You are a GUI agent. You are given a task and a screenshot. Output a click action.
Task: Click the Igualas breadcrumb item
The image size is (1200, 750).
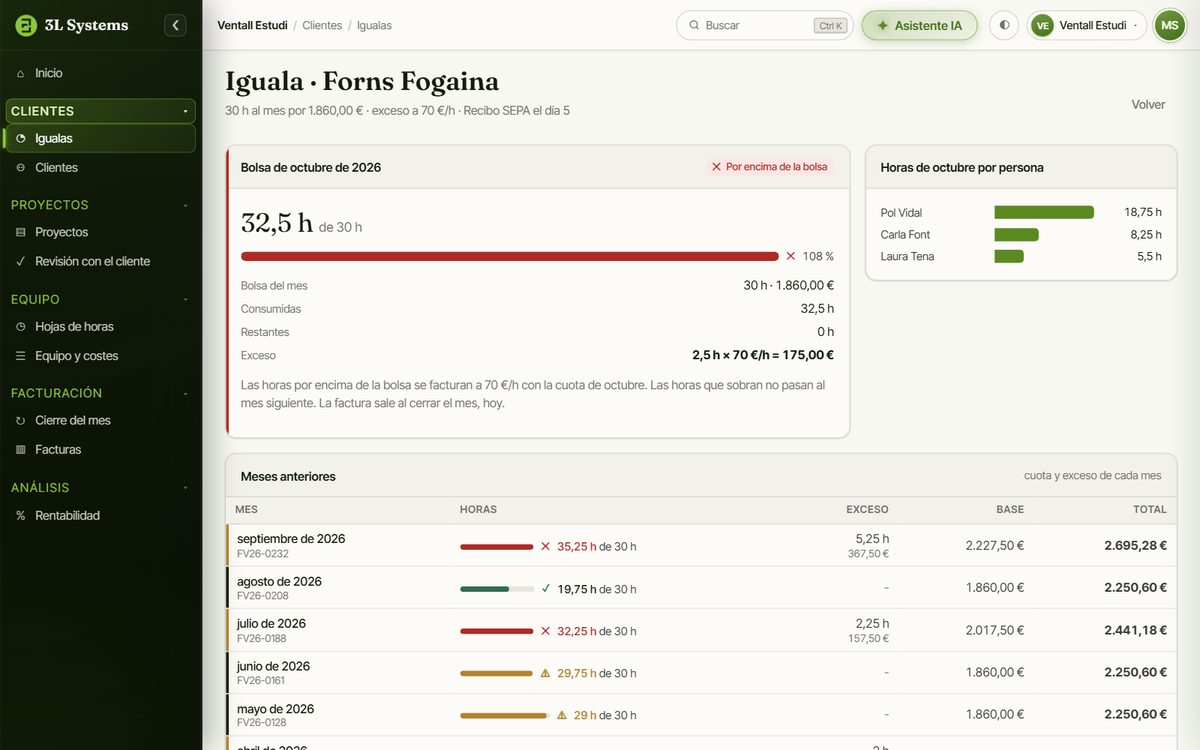tap(374, 25)
